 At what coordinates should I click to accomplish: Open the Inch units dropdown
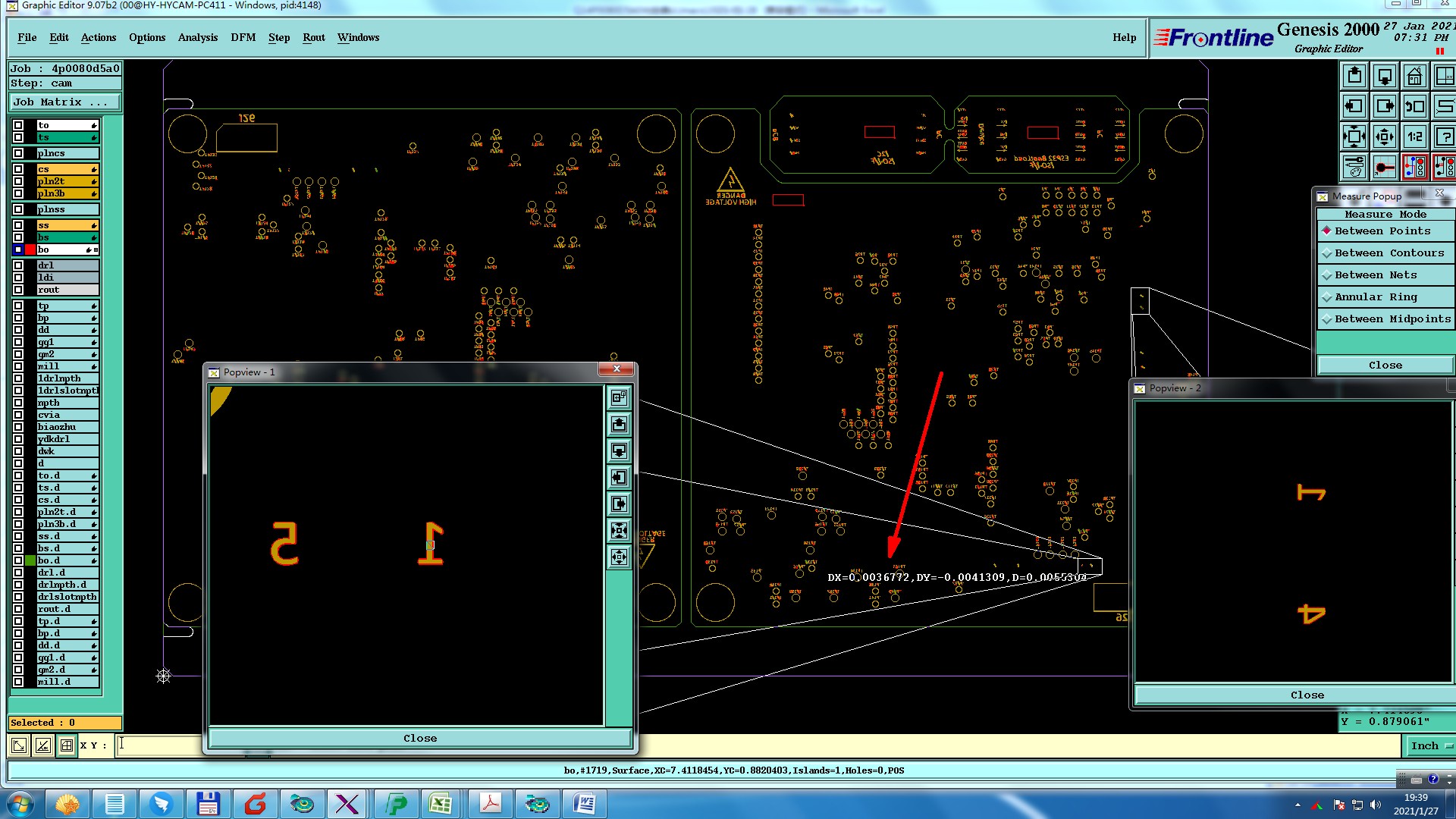click(1430, 746)
